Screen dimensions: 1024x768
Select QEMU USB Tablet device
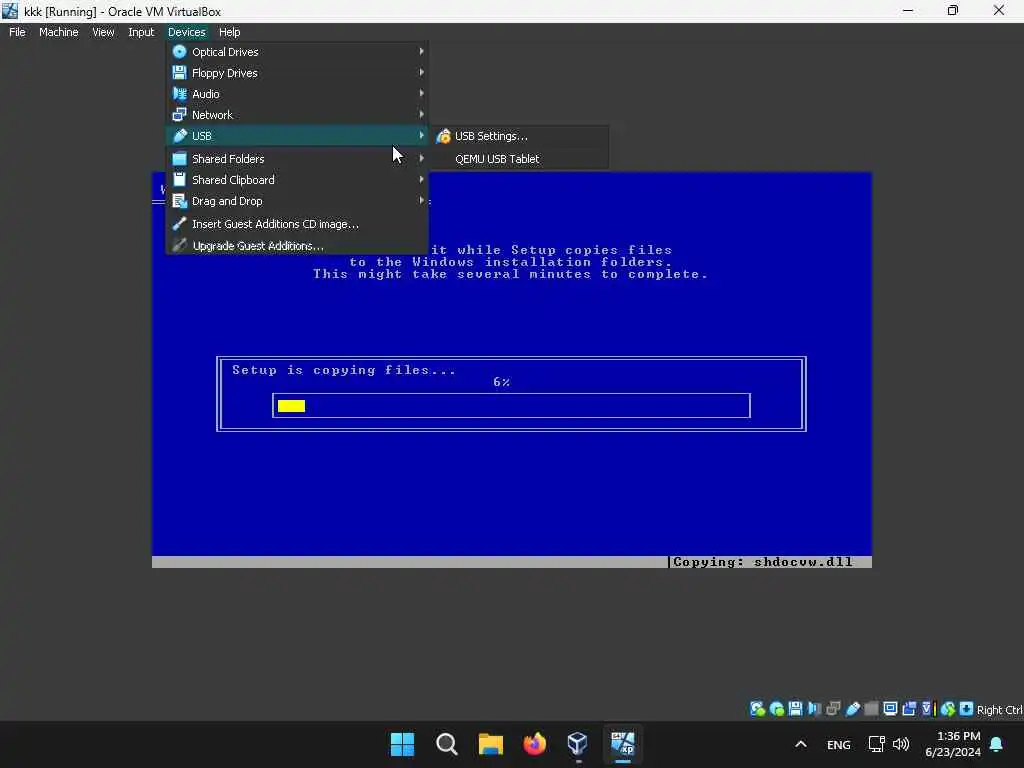point(519,159)
